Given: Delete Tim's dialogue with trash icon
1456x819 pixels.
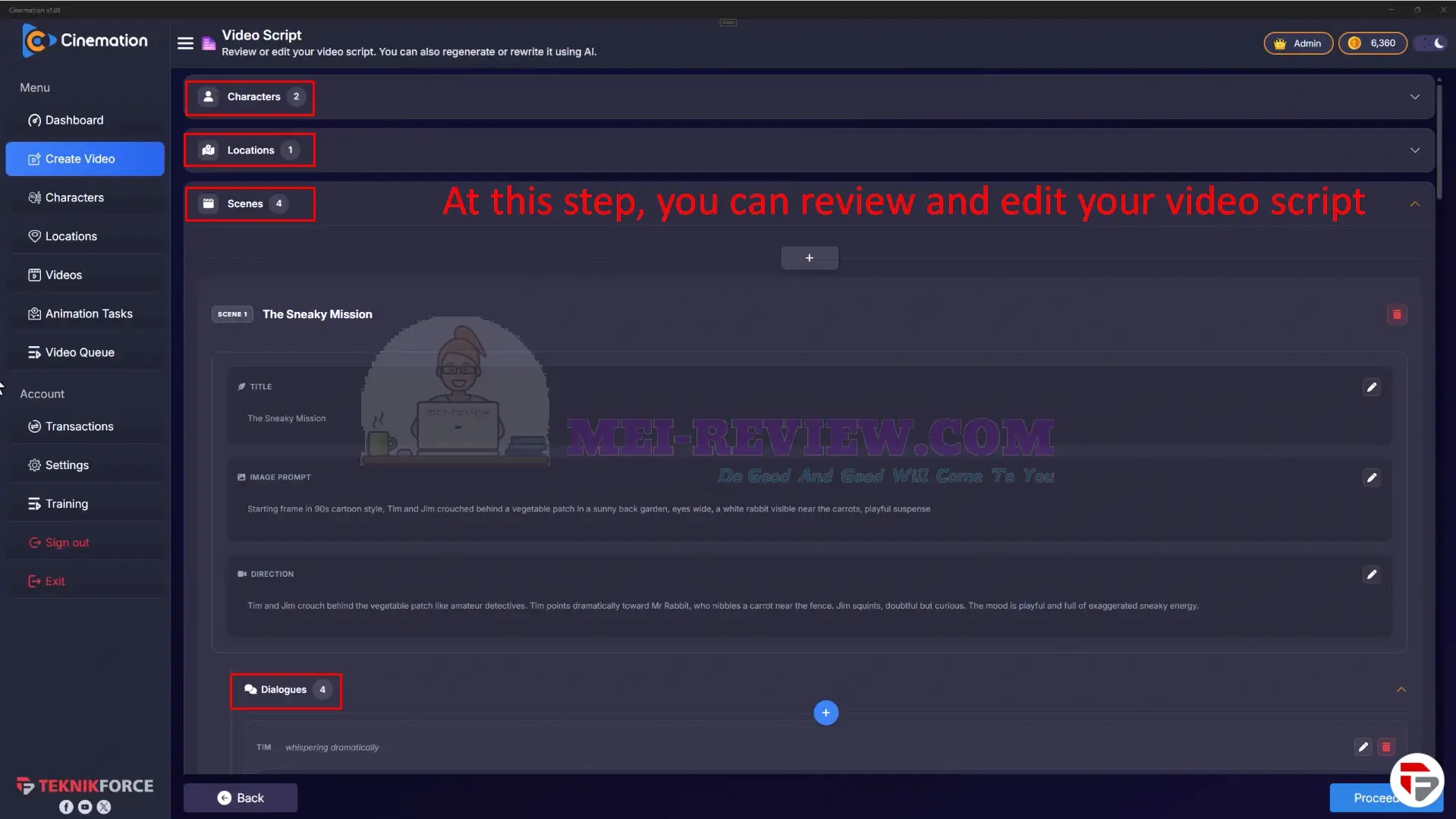Looking at the screenshot, I should 1386,747.
